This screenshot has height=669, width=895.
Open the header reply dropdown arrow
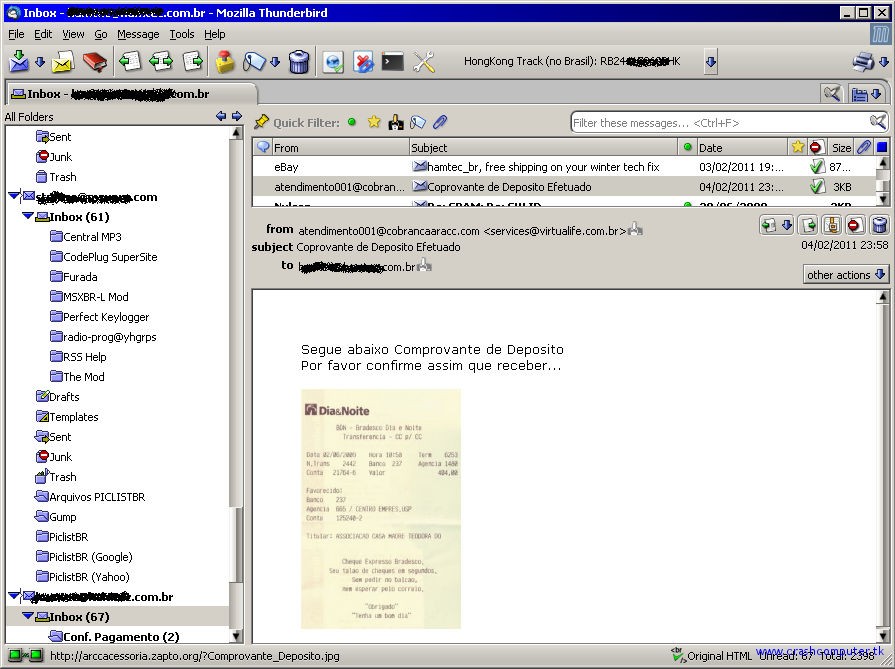(787, 225)
